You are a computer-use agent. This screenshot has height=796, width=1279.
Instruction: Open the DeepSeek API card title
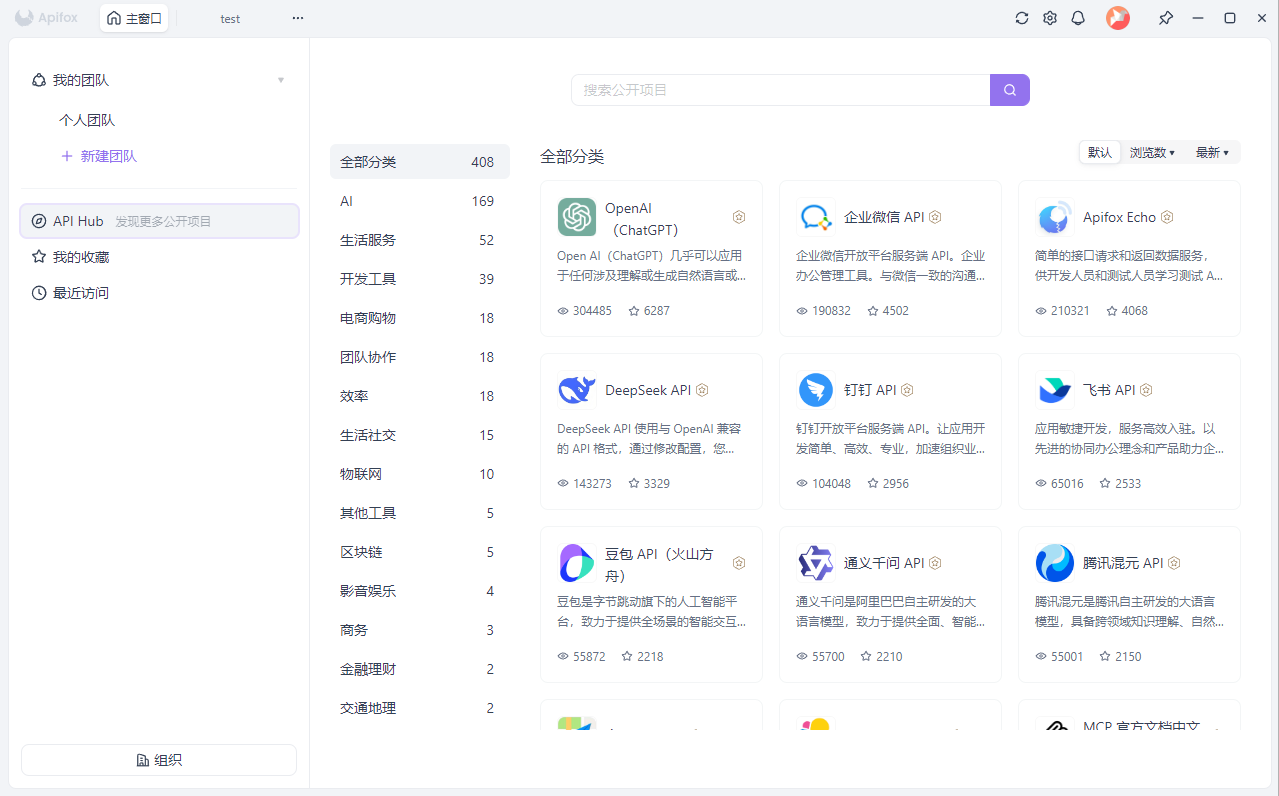point(648,390)
